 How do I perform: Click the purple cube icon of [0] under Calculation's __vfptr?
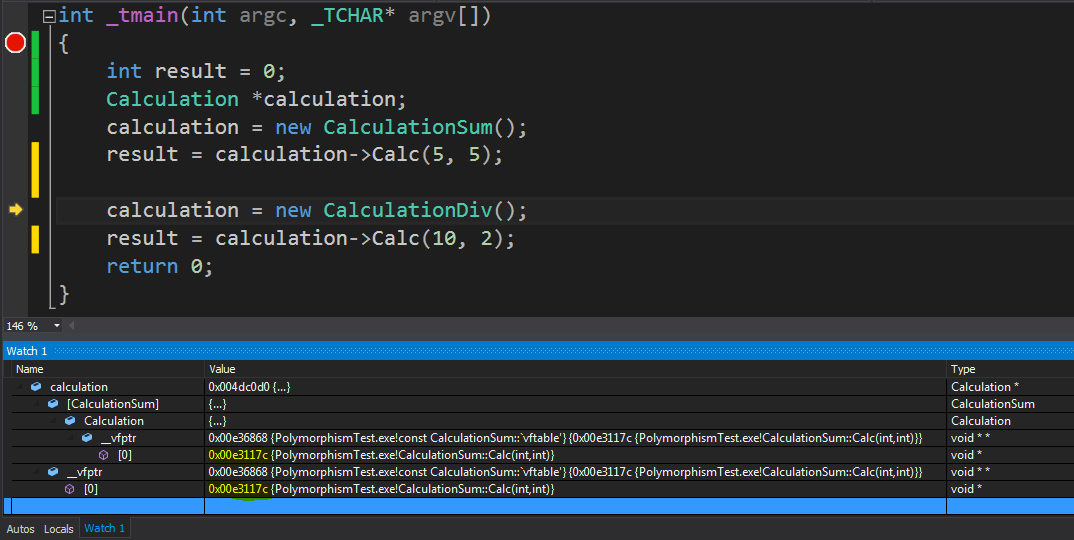click(x=103, y=455)
